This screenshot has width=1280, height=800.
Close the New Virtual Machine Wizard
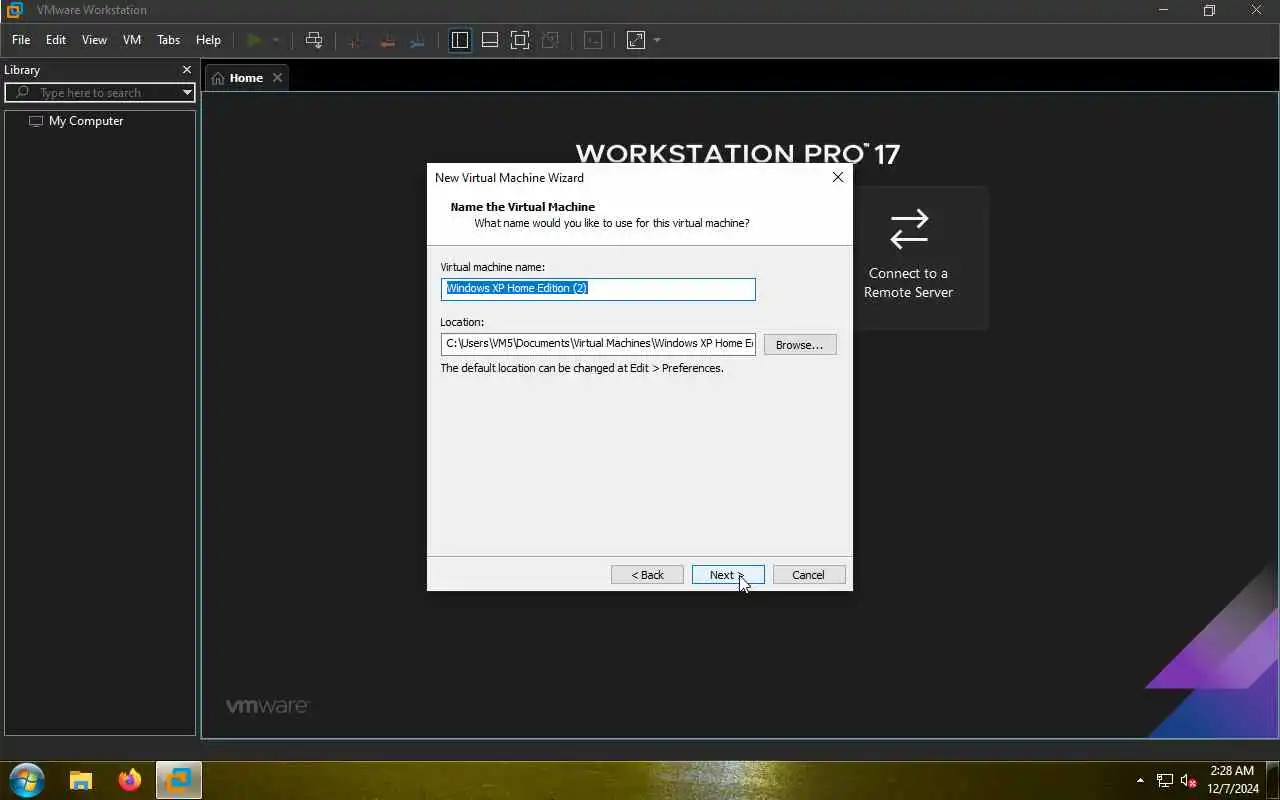click(838, 177)
